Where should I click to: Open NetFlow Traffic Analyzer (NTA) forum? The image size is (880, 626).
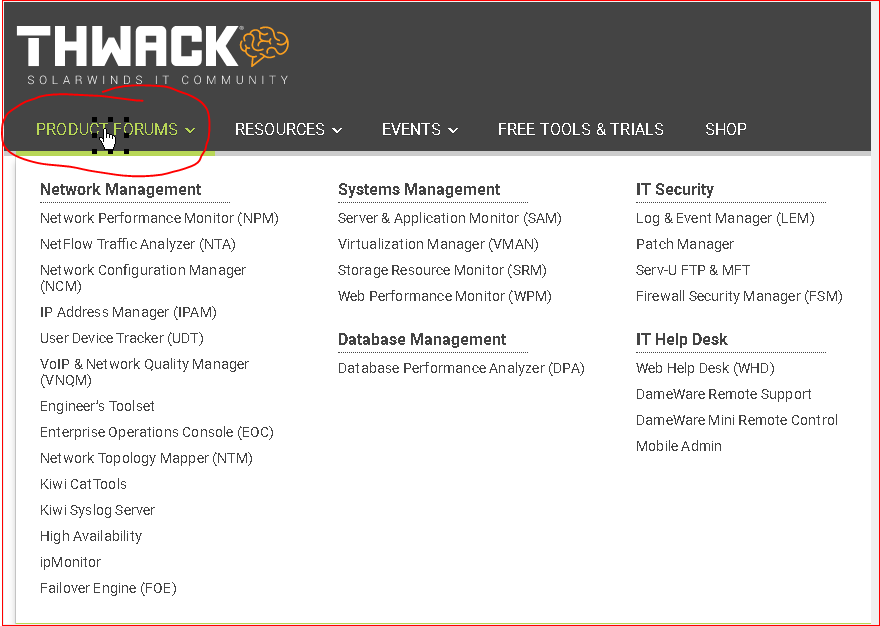(x=138, y=244)
